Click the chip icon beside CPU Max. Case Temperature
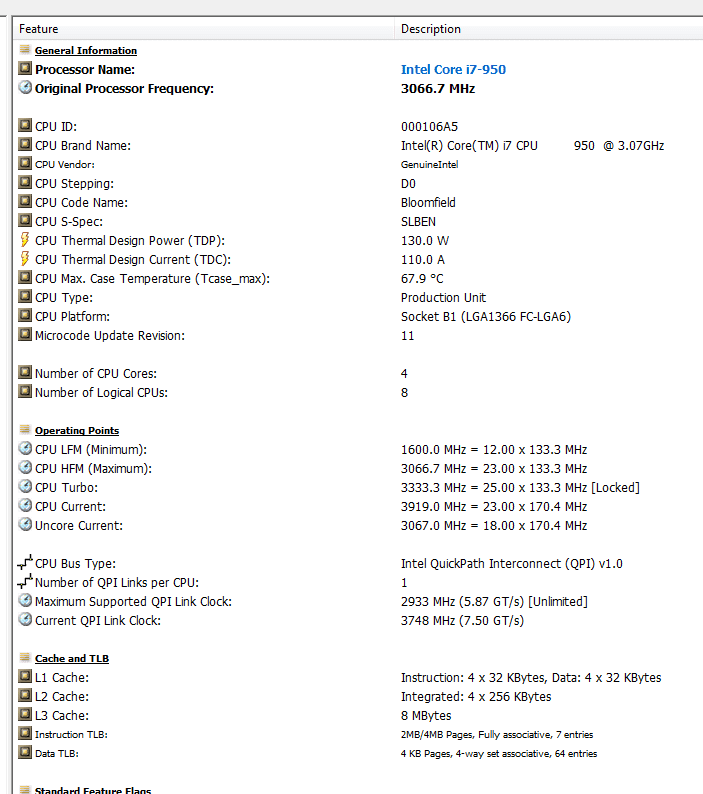Image resolution: width=703 pixels, height=794 pixels. (x=25, y=277)
